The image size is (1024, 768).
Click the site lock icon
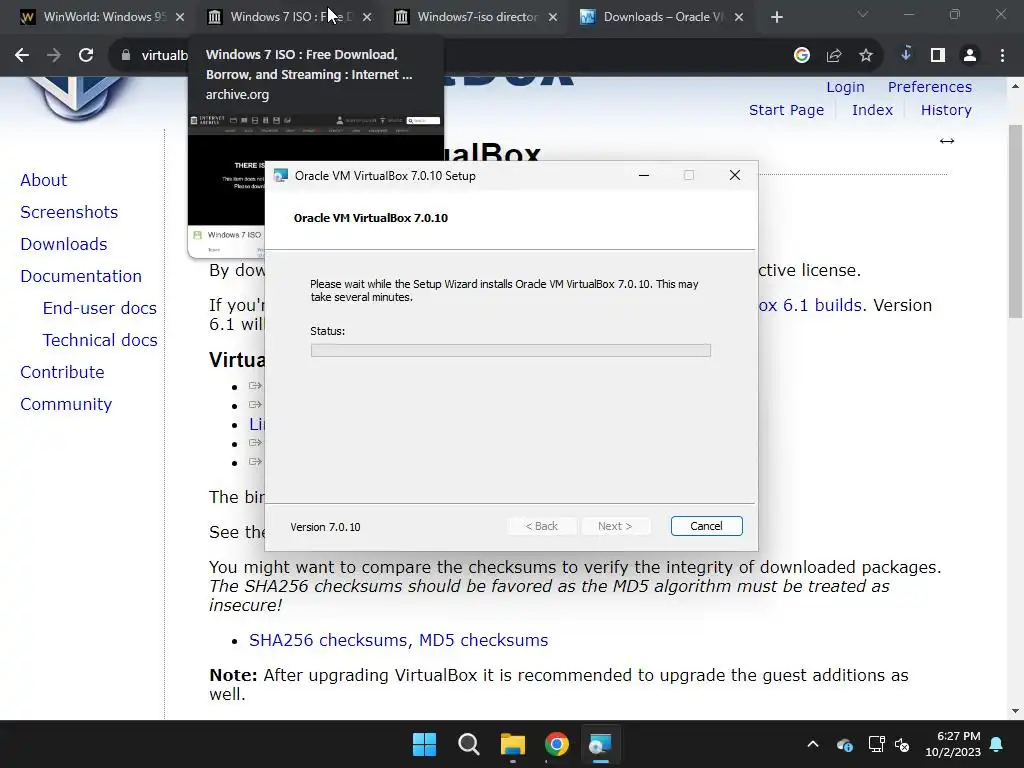click(x=126, y=56)
